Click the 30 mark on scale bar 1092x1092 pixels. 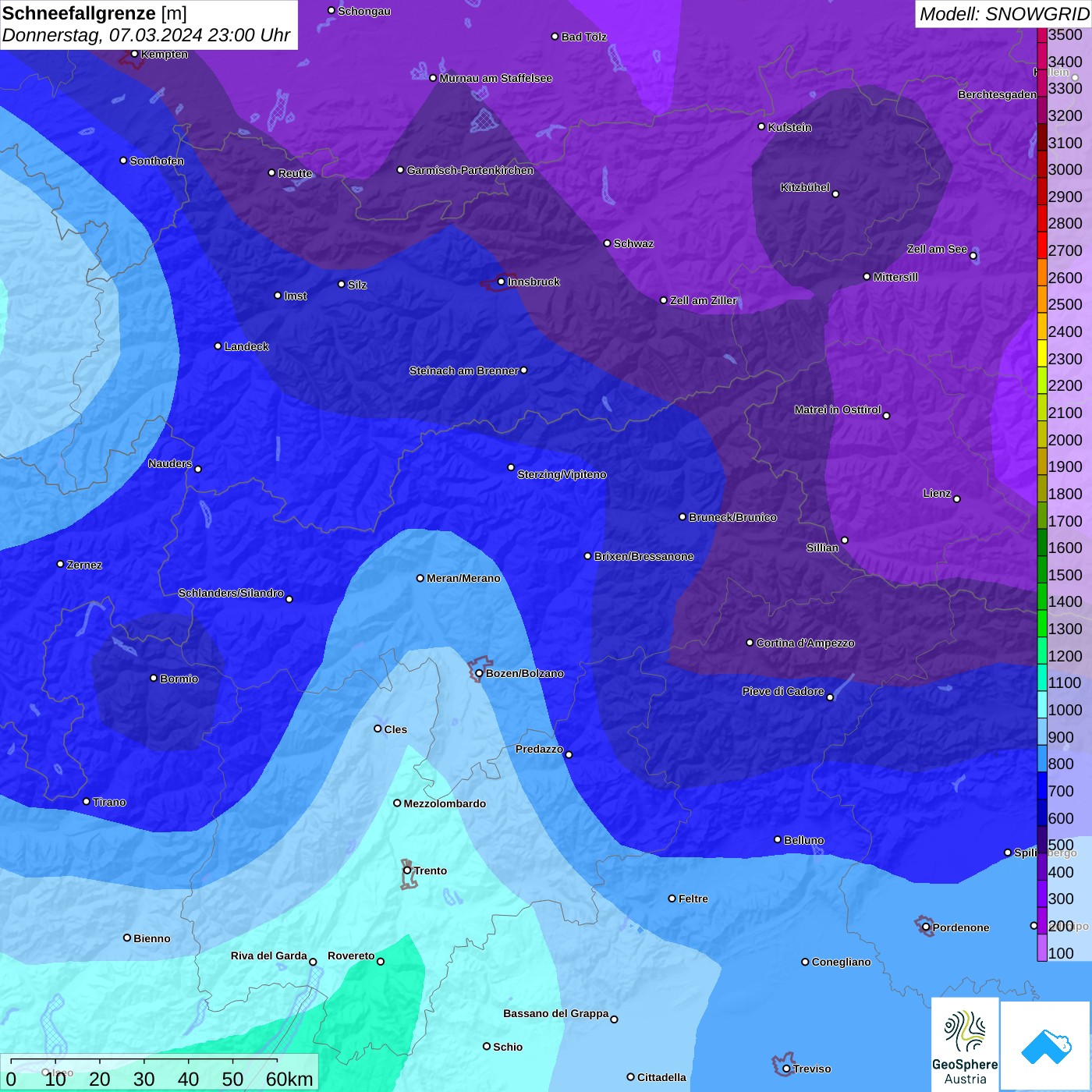click(x=144, y=1079)
